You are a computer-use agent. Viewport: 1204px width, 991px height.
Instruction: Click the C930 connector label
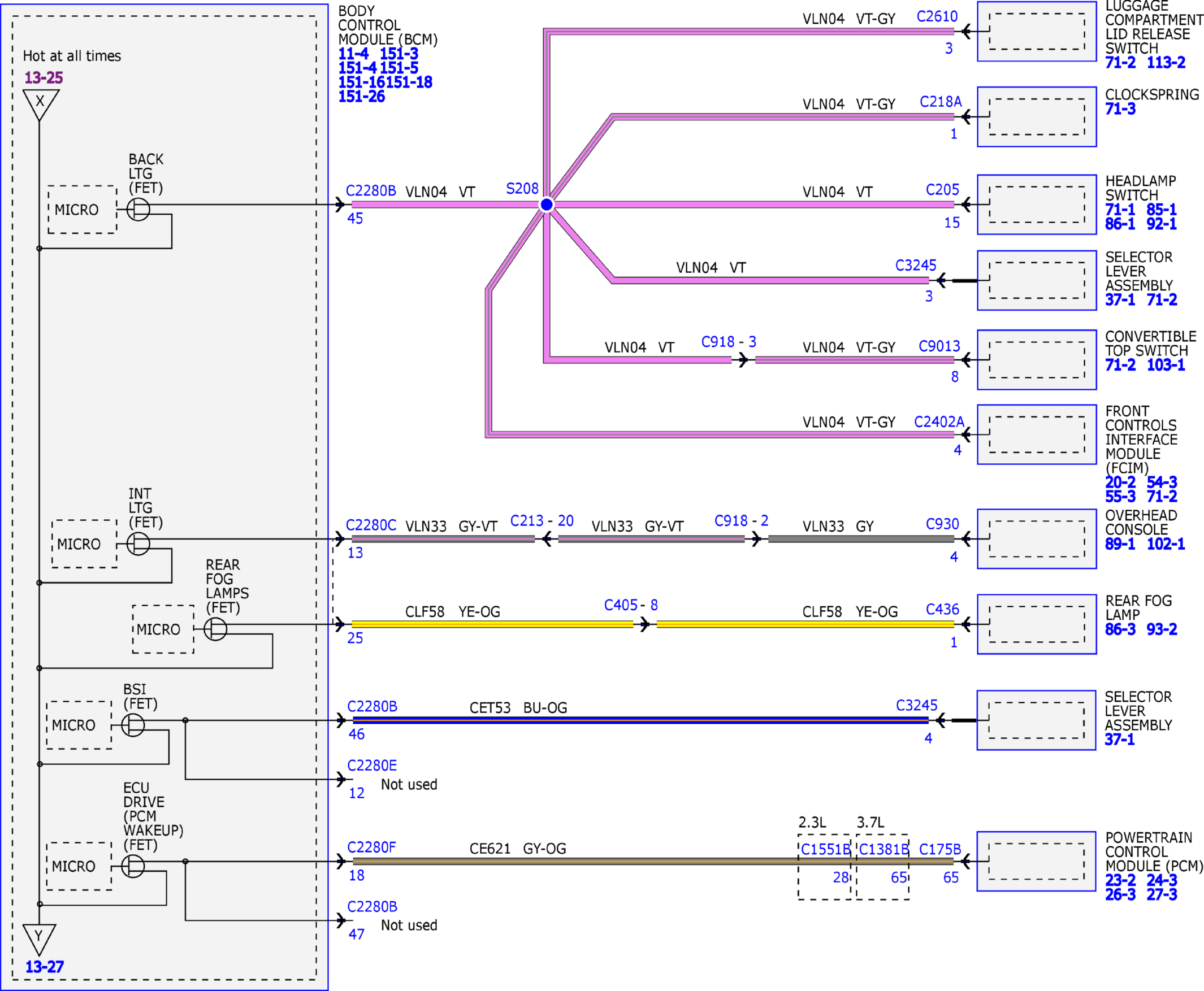pos(942,524)
